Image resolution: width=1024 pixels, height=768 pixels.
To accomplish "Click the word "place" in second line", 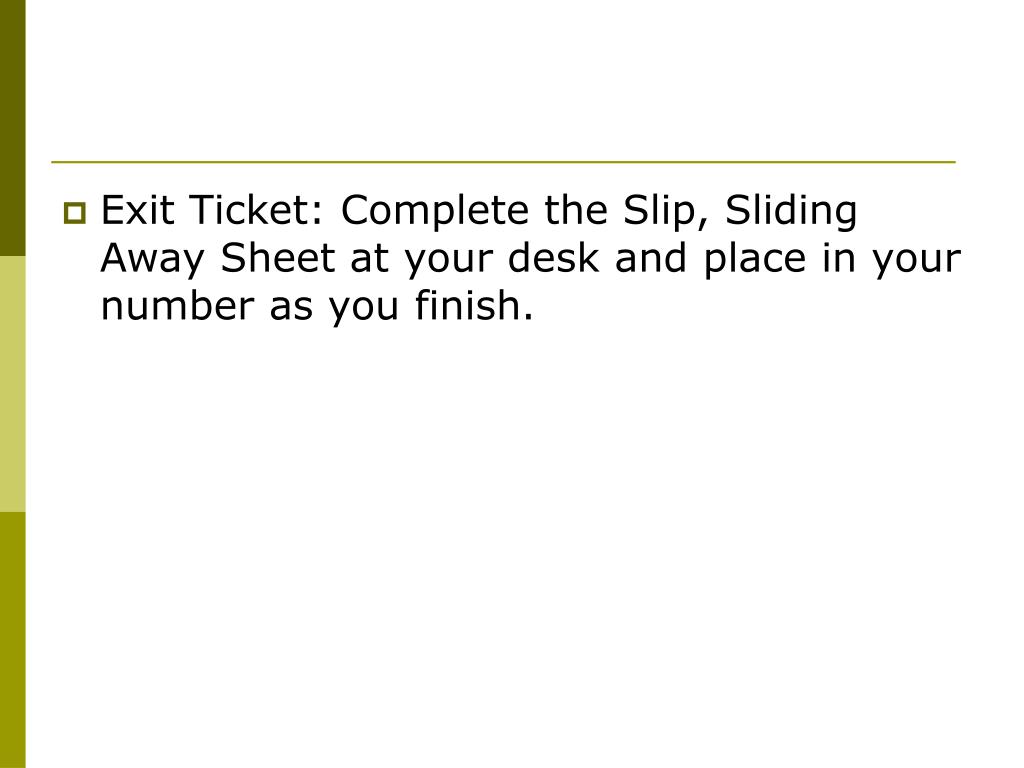I will 754,261.
